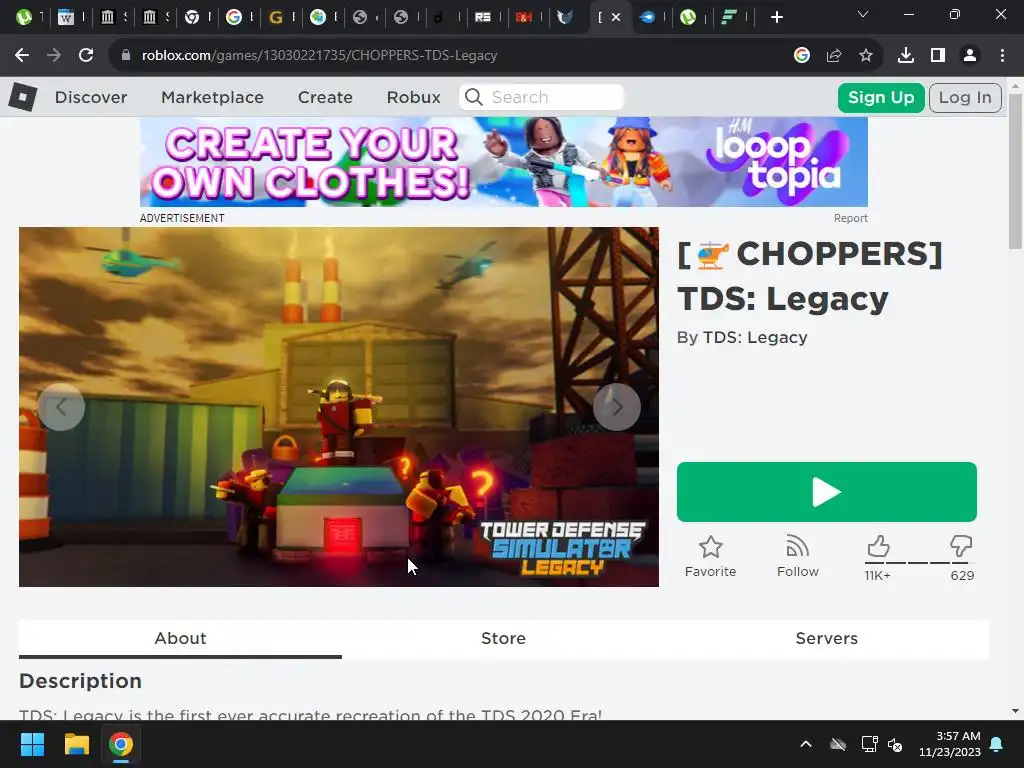1024x768 pixels.
Task: Go back with browser back arrow
Action: [x=22, y=56]
